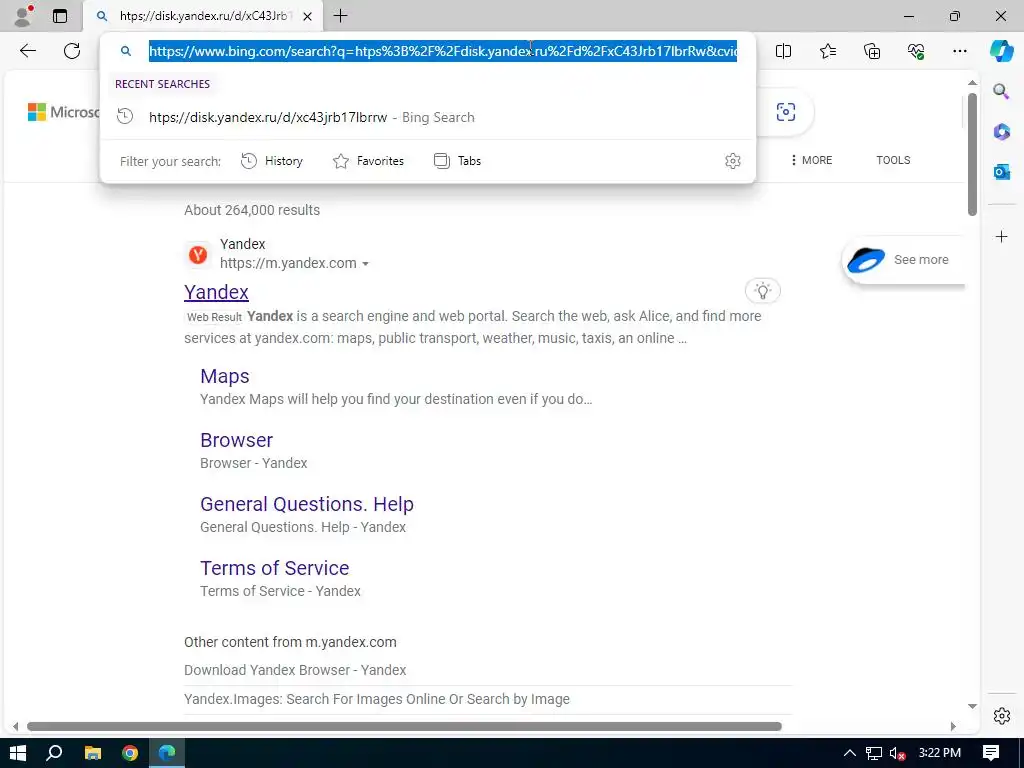Open split screen view icon

pyautogui.click(x=783, y=51)
